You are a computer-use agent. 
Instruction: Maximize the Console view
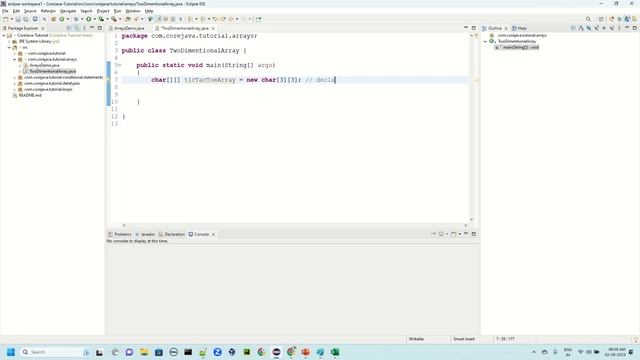pos(473,234)
